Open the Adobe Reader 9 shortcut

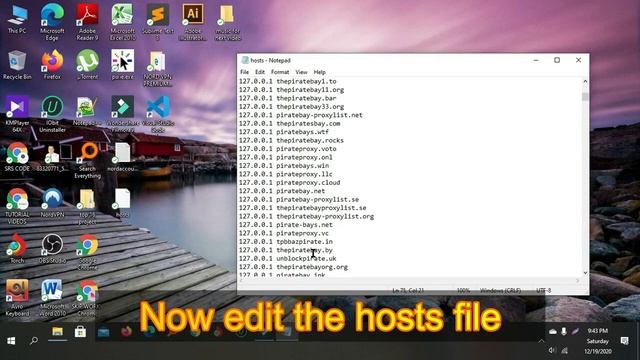(87, 22)
